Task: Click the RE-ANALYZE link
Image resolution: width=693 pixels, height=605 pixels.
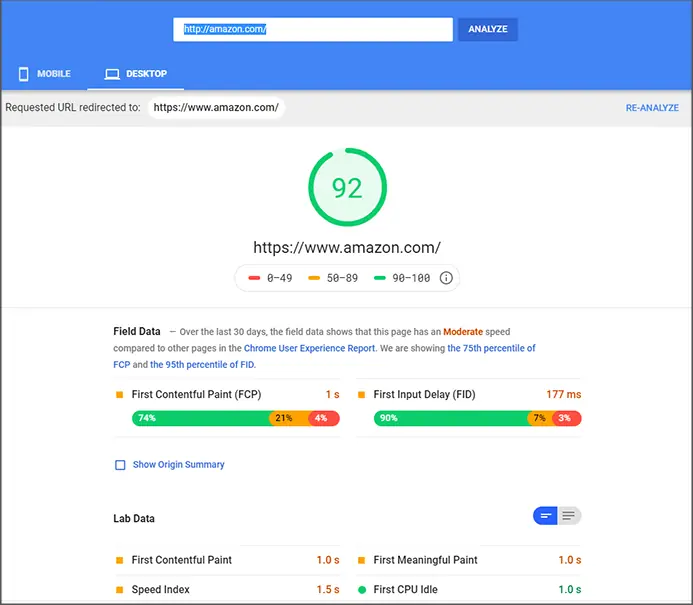Action: click(652, 108)
